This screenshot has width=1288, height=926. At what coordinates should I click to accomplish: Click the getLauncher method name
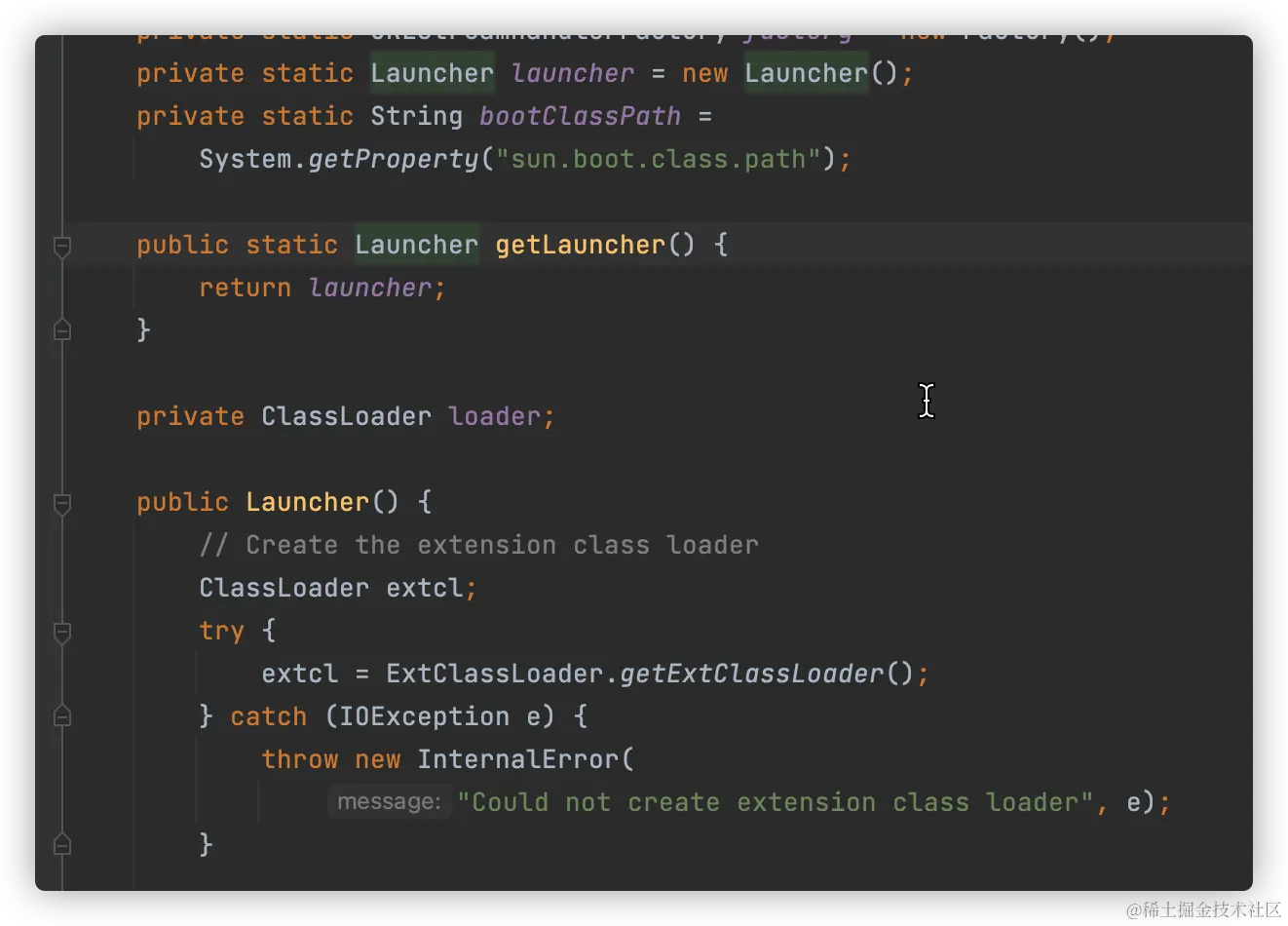coord(580,245)
